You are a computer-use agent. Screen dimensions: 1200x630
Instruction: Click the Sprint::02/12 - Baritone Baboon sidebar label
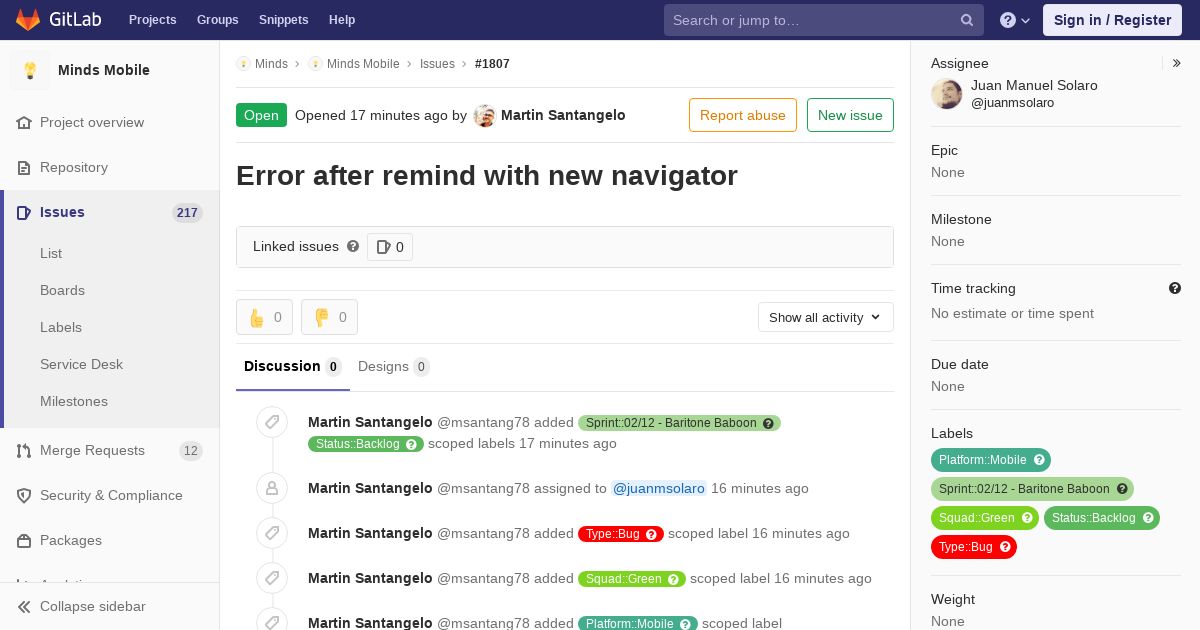[1032, 489]
